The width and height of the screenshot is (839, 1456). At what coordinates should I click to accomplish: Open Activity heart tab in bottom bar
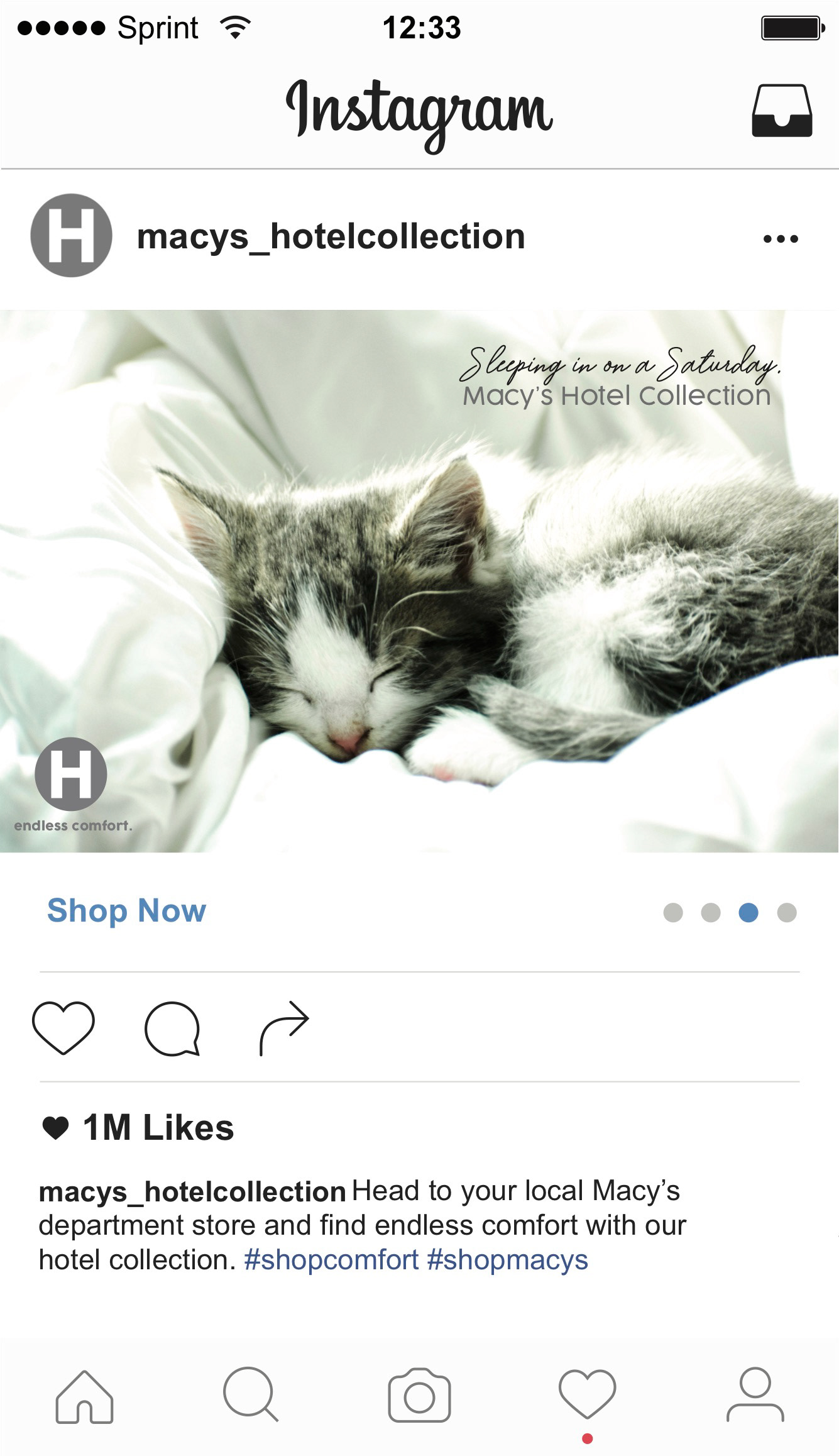588,1394
